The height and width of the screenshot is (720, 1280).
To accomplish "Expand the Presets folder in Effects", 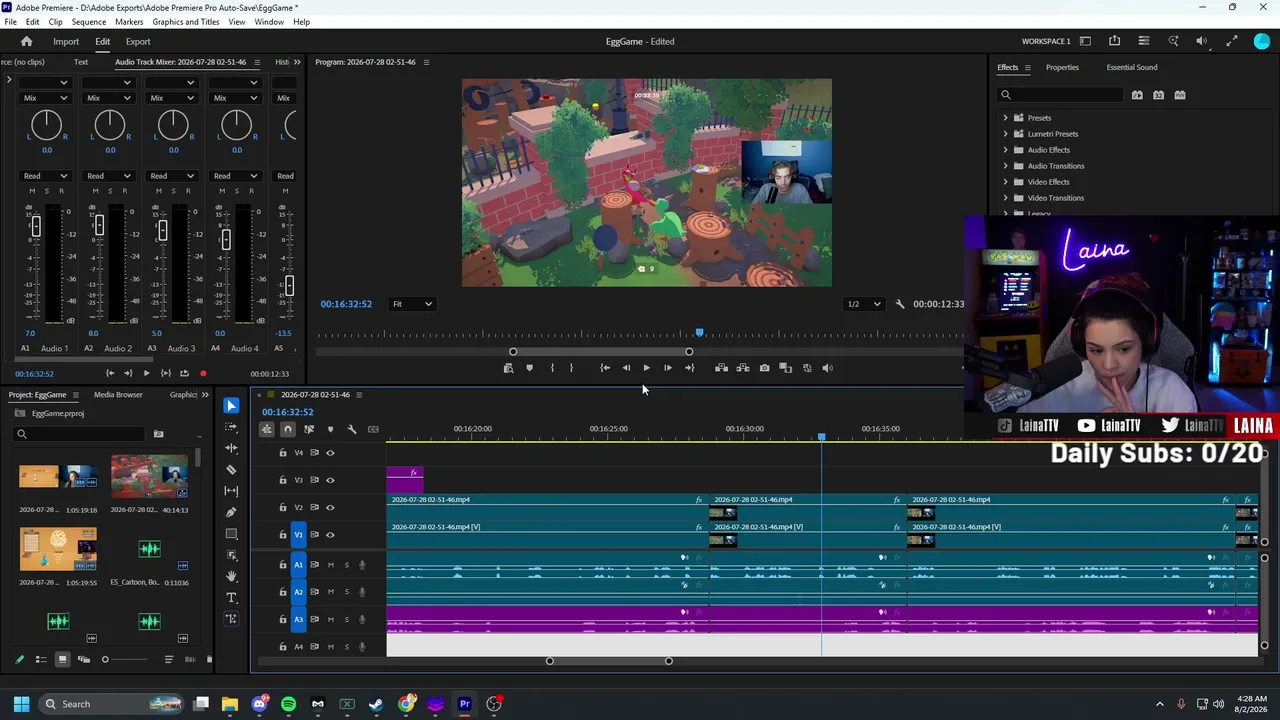I will pyautogui.click(x=1006, y=118).
